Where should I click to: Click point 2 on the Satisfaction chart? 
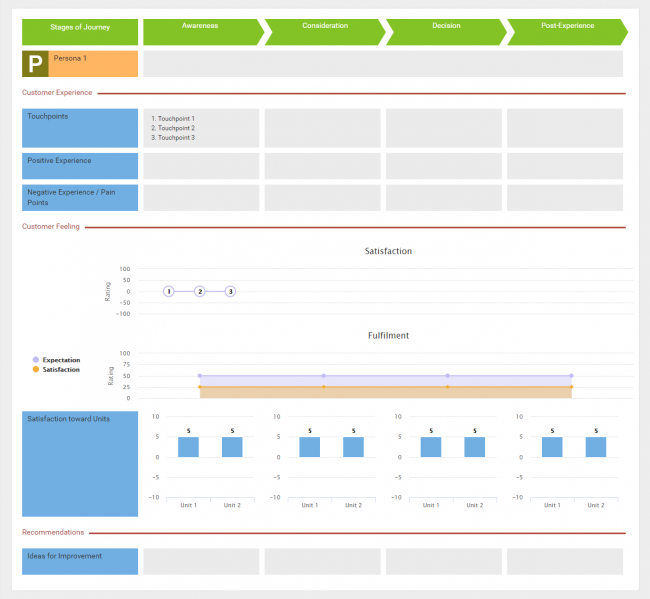coord(200,291)
